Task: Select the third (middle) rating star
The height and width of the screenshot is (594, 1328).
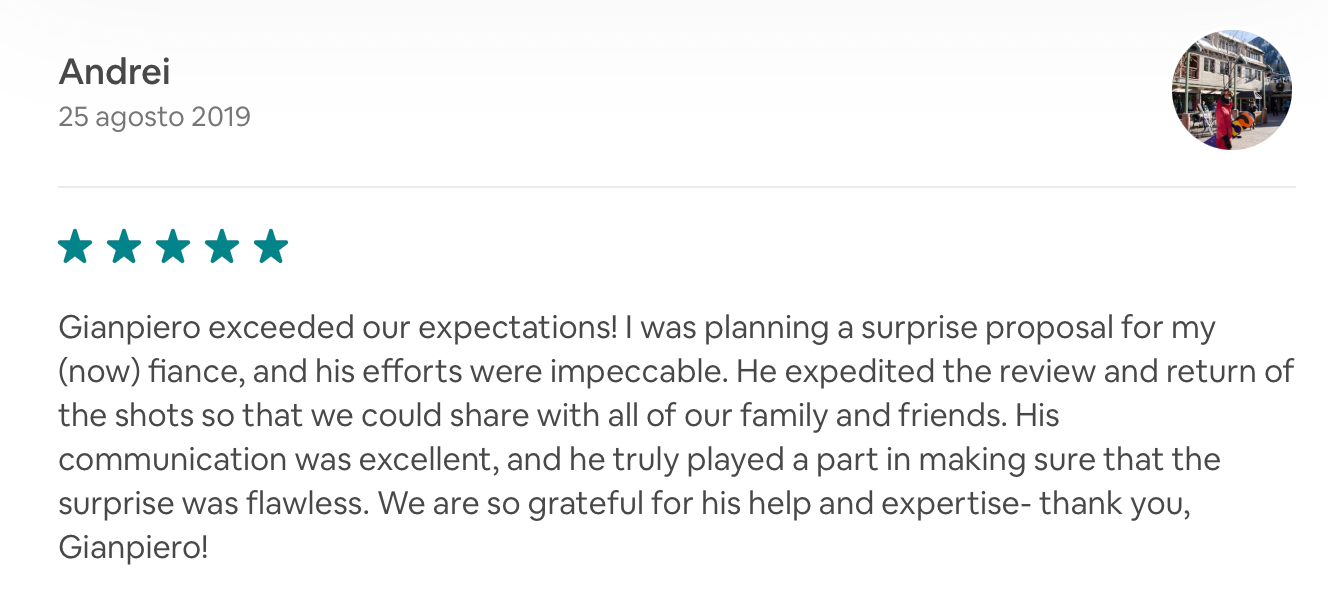Action: coord(173,246)
